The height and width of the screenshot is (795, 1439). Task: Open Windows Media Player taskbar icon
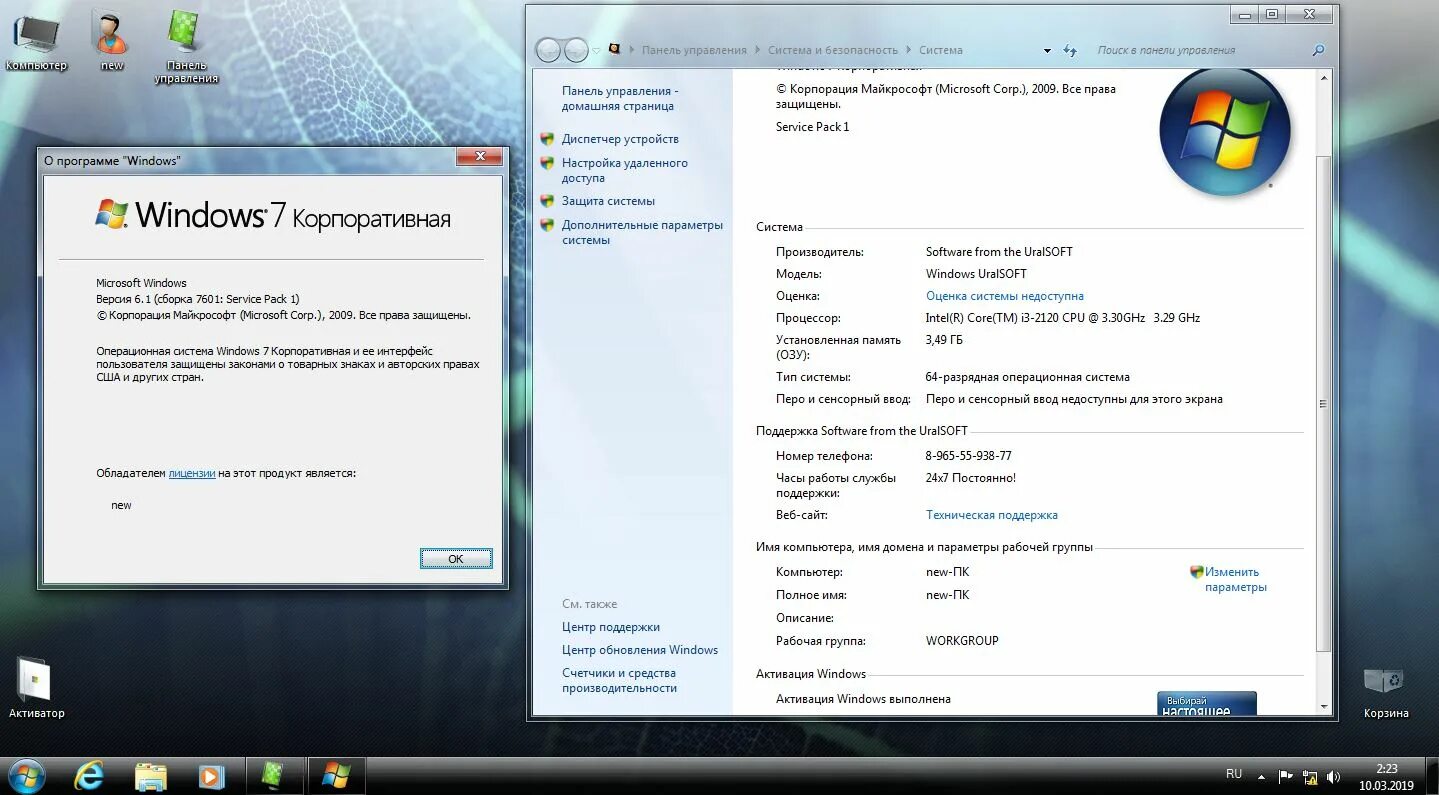[211, 775]
